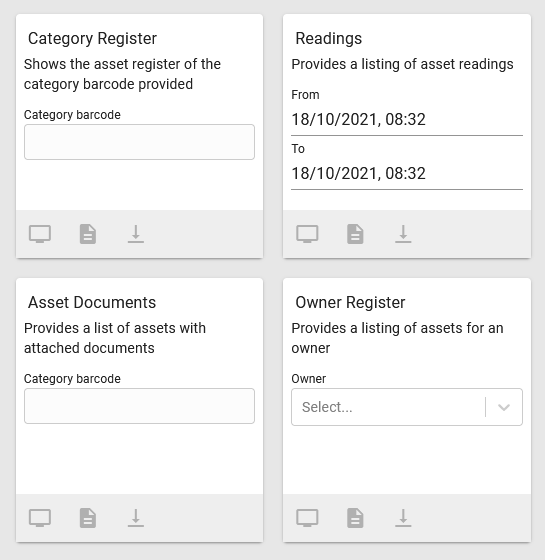Focus Category barcode field in Asset Documents

(x=139, y=406)
